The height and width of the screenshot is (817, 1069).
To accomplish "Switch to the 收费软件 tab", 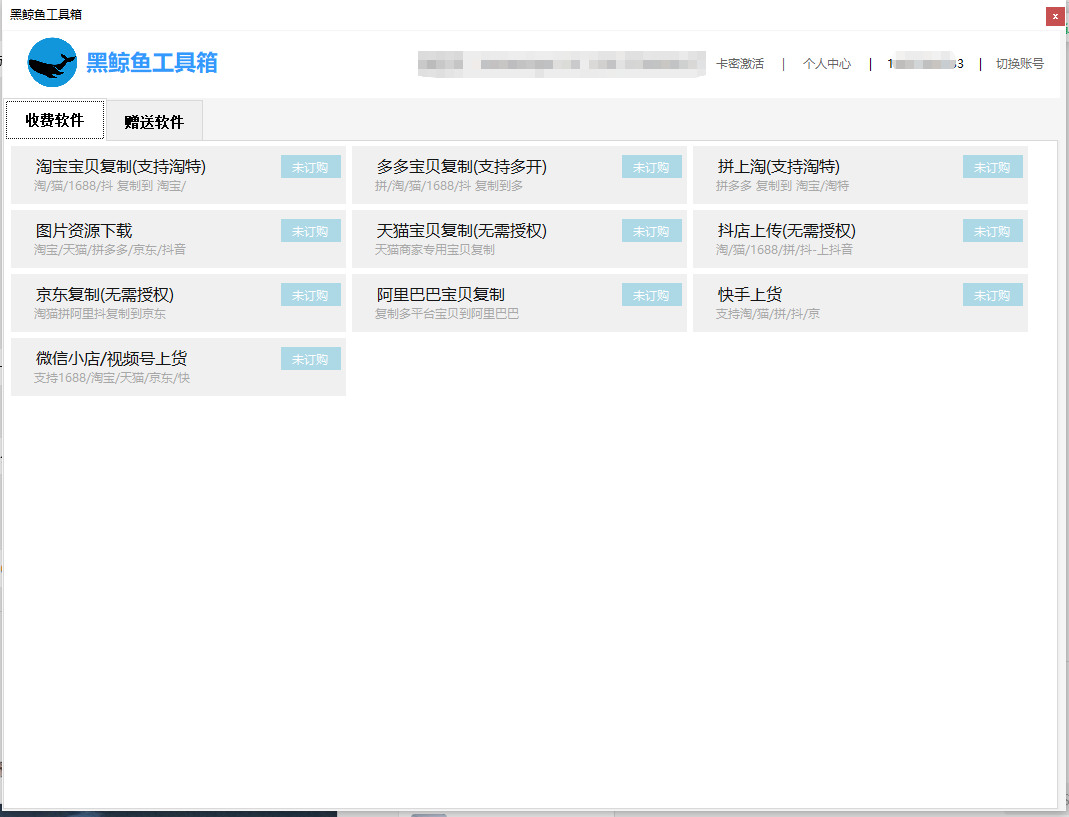I will [55, 120].
